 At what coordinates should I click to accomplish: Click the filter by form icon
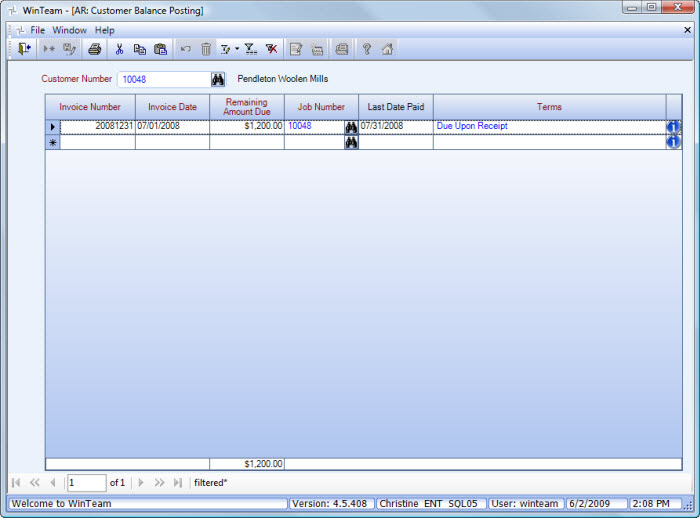click(225, 49)
